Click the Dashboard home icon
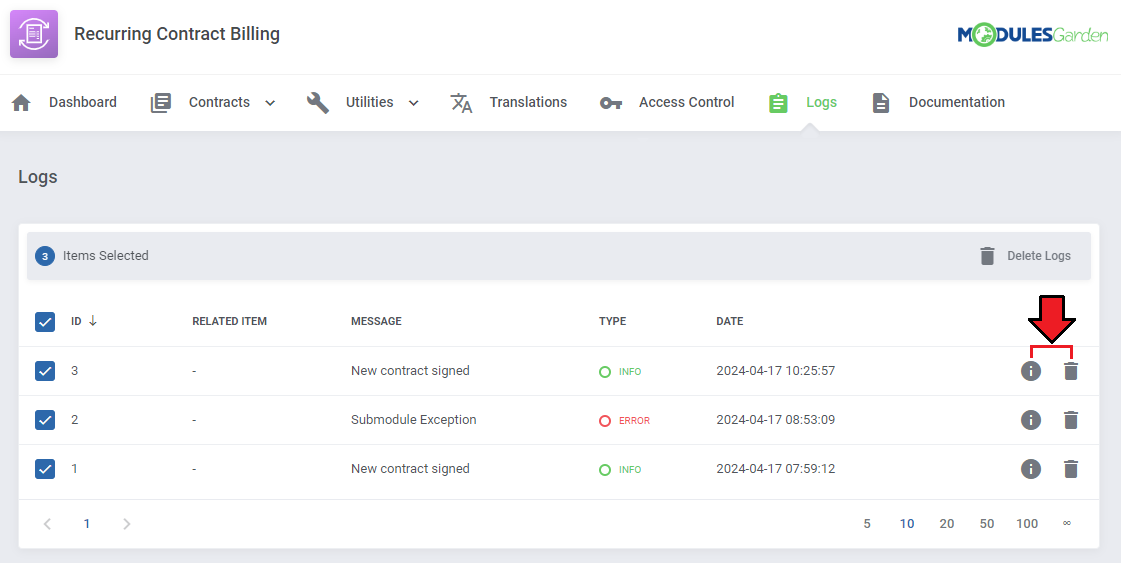 coord(21,102)
